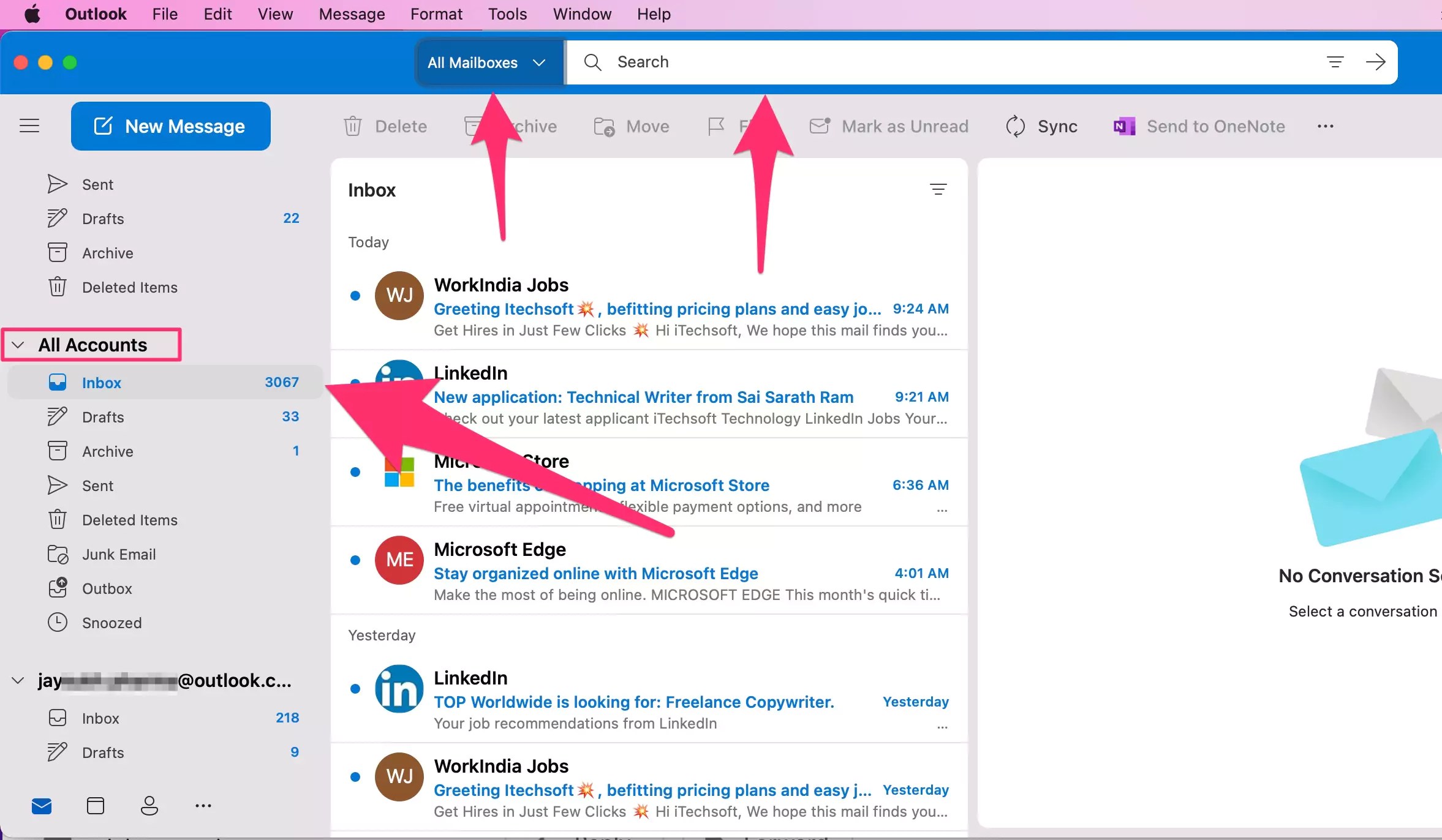The image size is (1442, 840).
Task: Open the Calendar view from the bottom bar
Action: 95,806
